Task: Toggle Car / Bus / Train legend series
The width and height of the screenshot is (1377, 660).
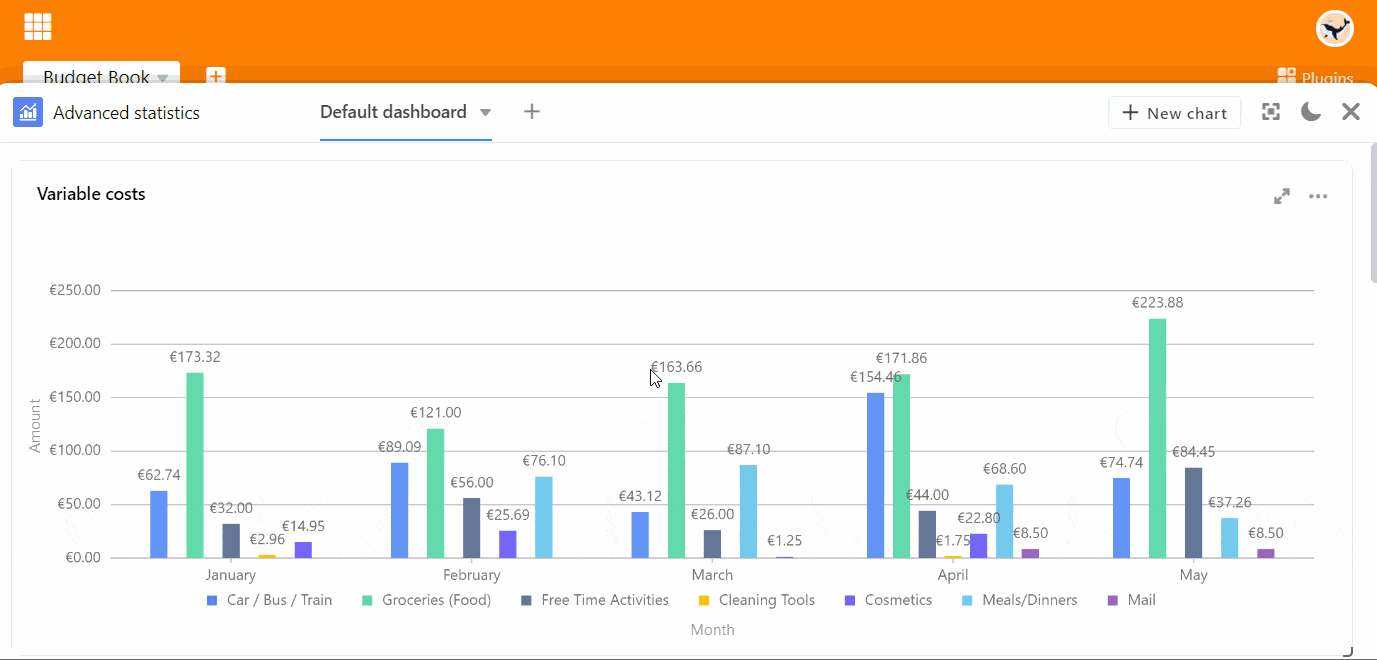Action: point(269,600)
